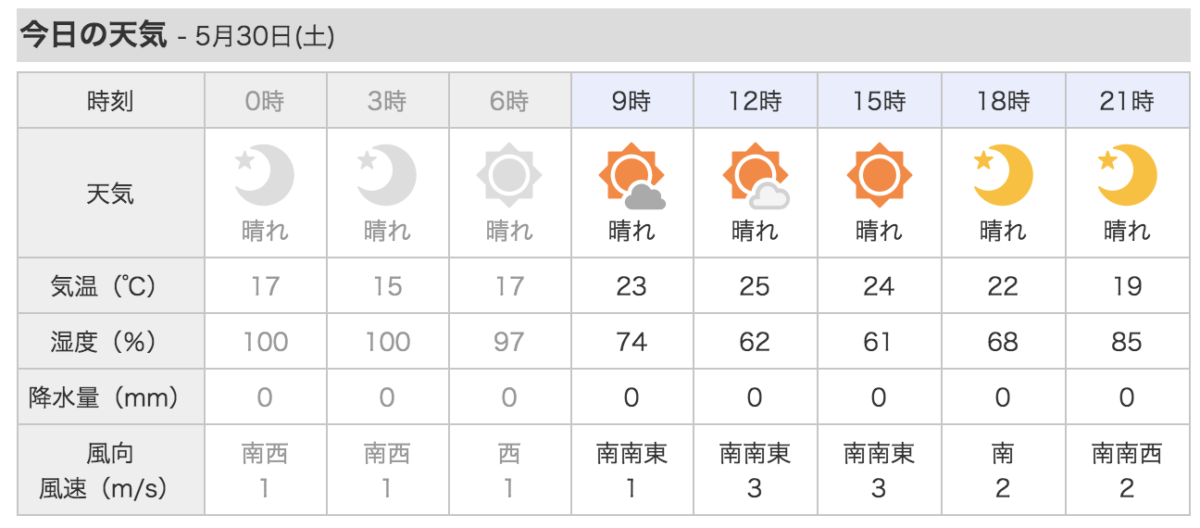Click the 天気 row label
Image resolution: width=1200 pixels, height=528 pixels.
point(111,192)
